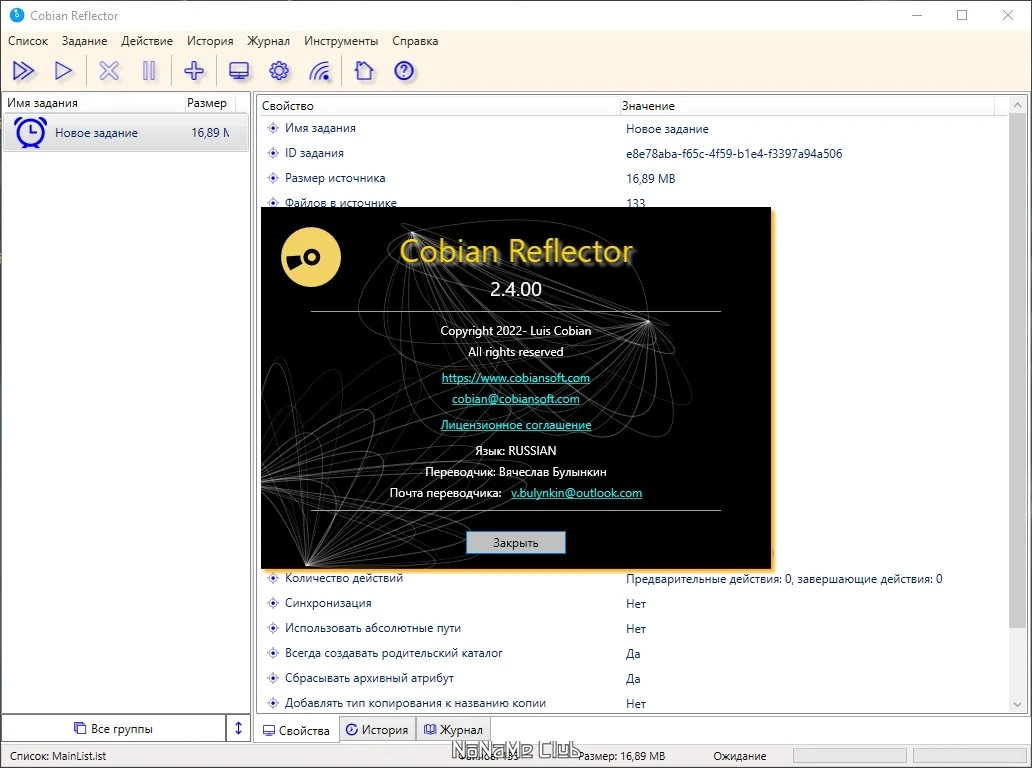Click the Синхронизация property label
1032x768 pixels.
(x=328, y=603)
